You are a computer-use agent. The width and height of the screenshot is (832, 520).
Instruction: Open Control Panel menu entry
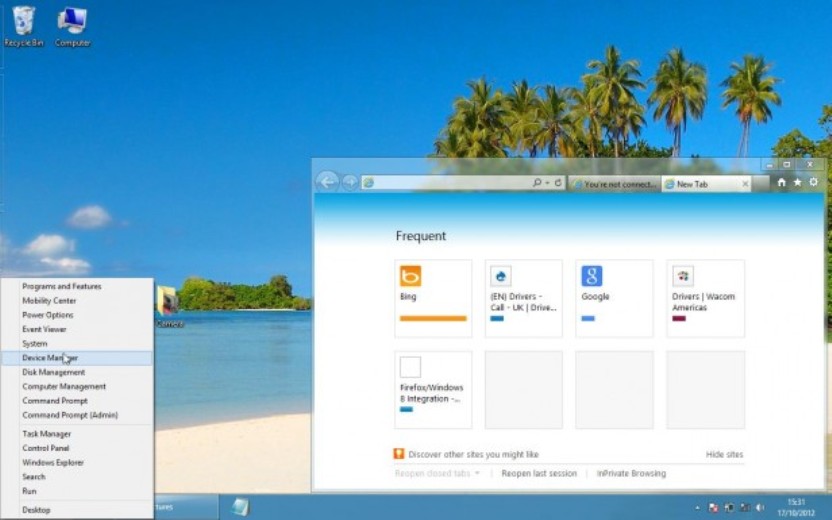point(77,448)
